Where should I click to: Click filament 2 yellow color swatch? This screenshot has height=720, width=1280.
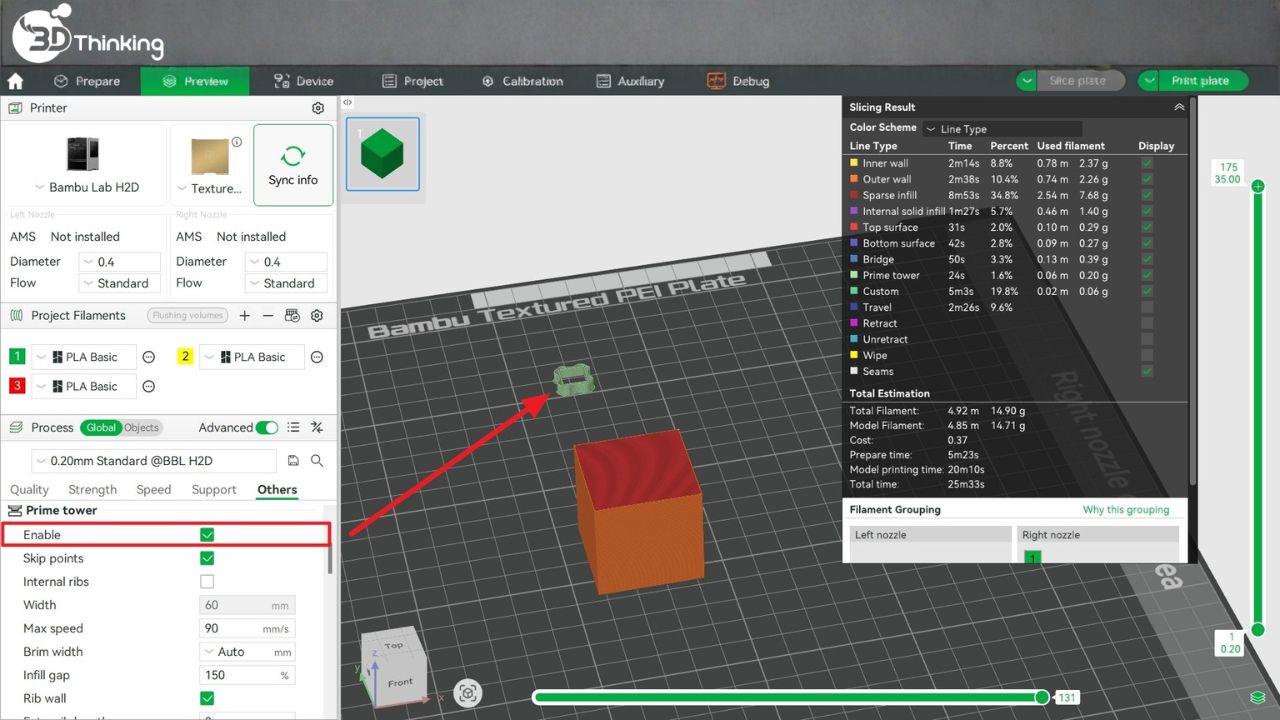[185, 357]
